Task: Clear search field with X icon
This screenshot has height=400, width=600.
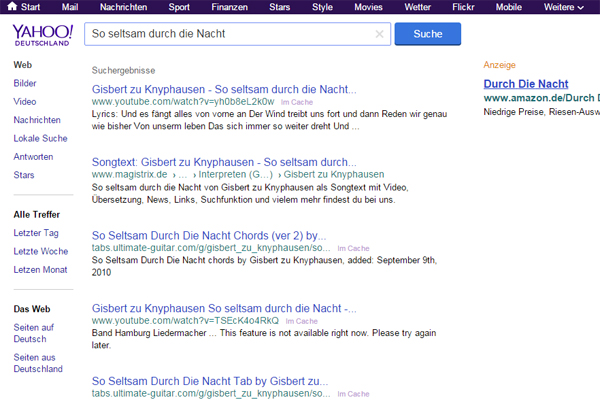Action: point(379,34)
